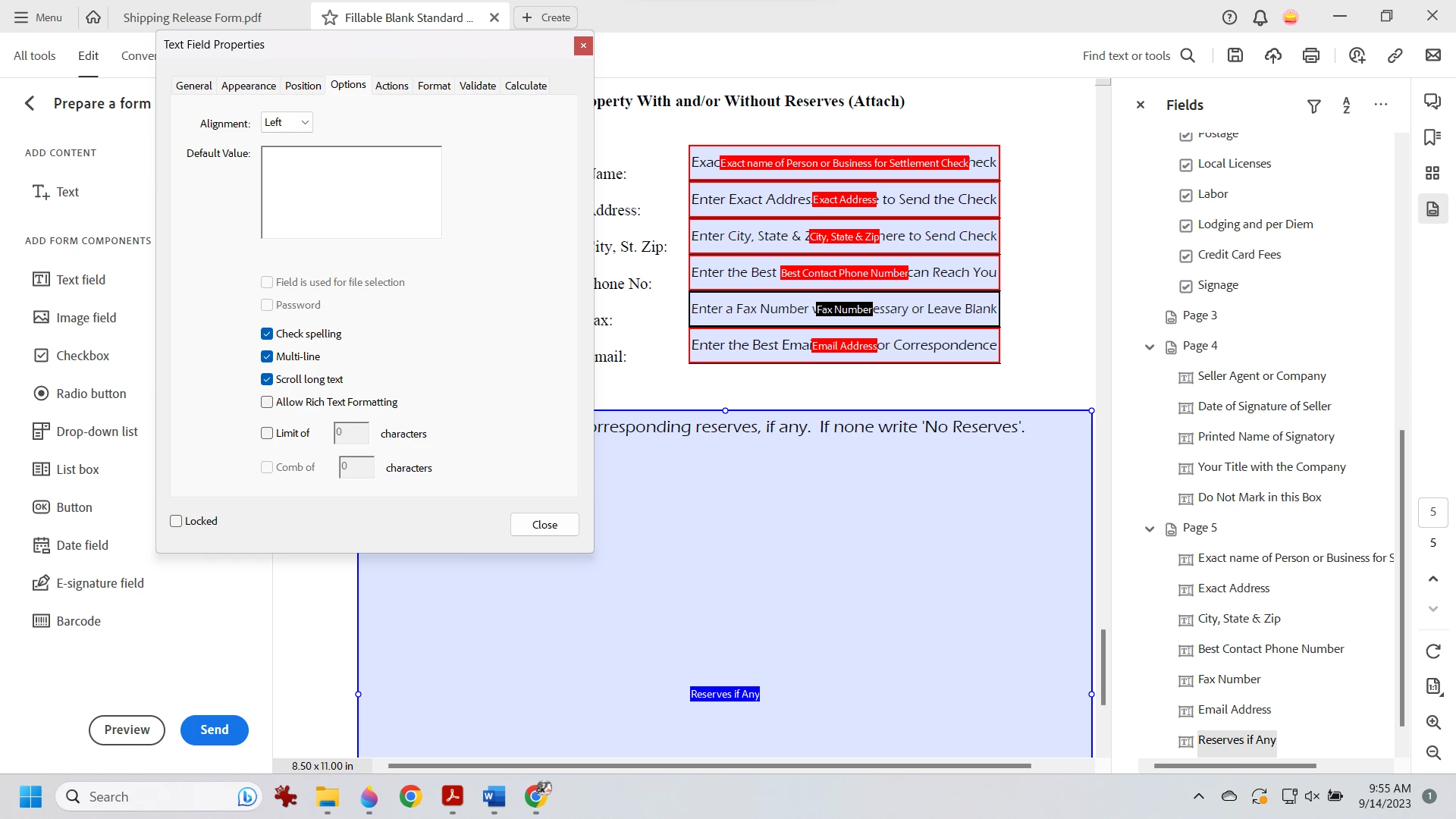The width and height of the screenshot is (1456, 819).
Task: Enable Allow Rich Text Formatting
Action: (x=267, y=402)
